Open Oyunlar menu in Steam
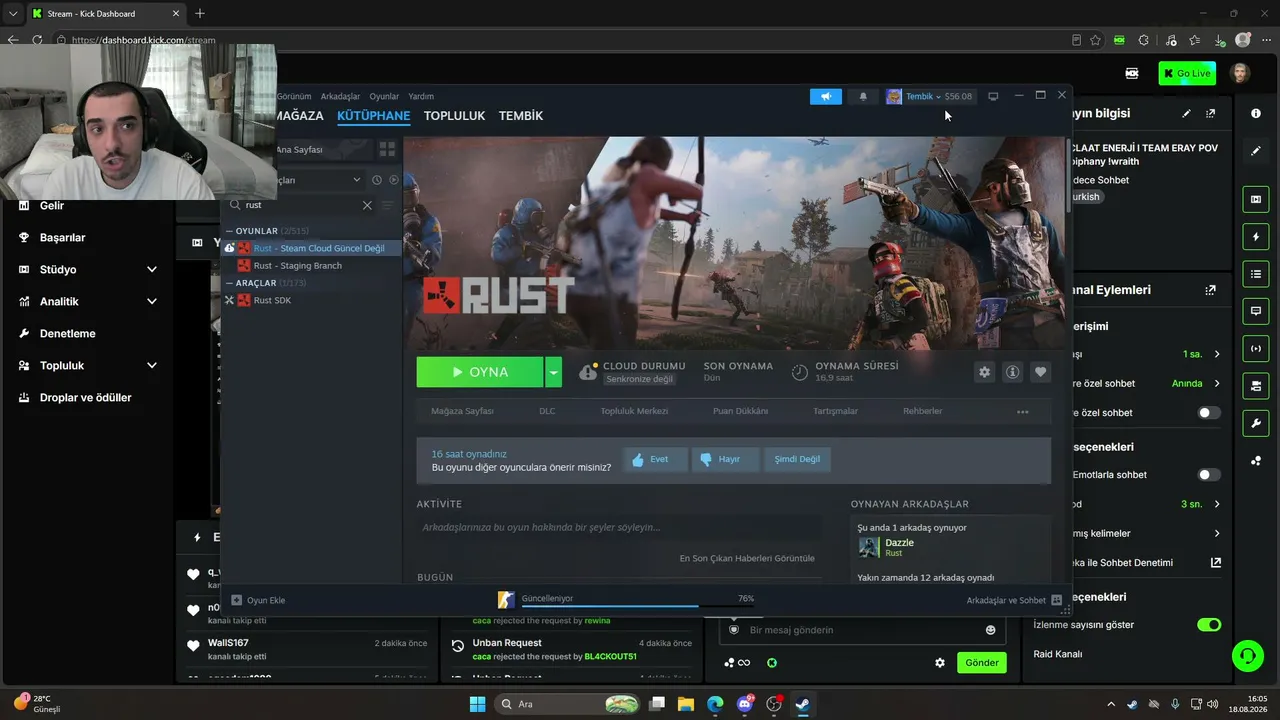Screen dimensions: 1280x720 384,96
